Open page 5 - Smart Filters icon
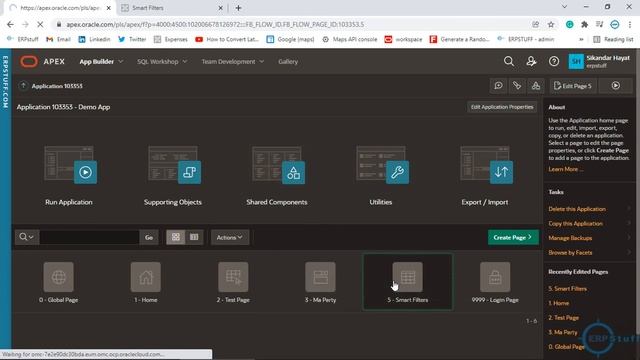The width and height of the screenshot is (640, 360). [x=408, y=277]
